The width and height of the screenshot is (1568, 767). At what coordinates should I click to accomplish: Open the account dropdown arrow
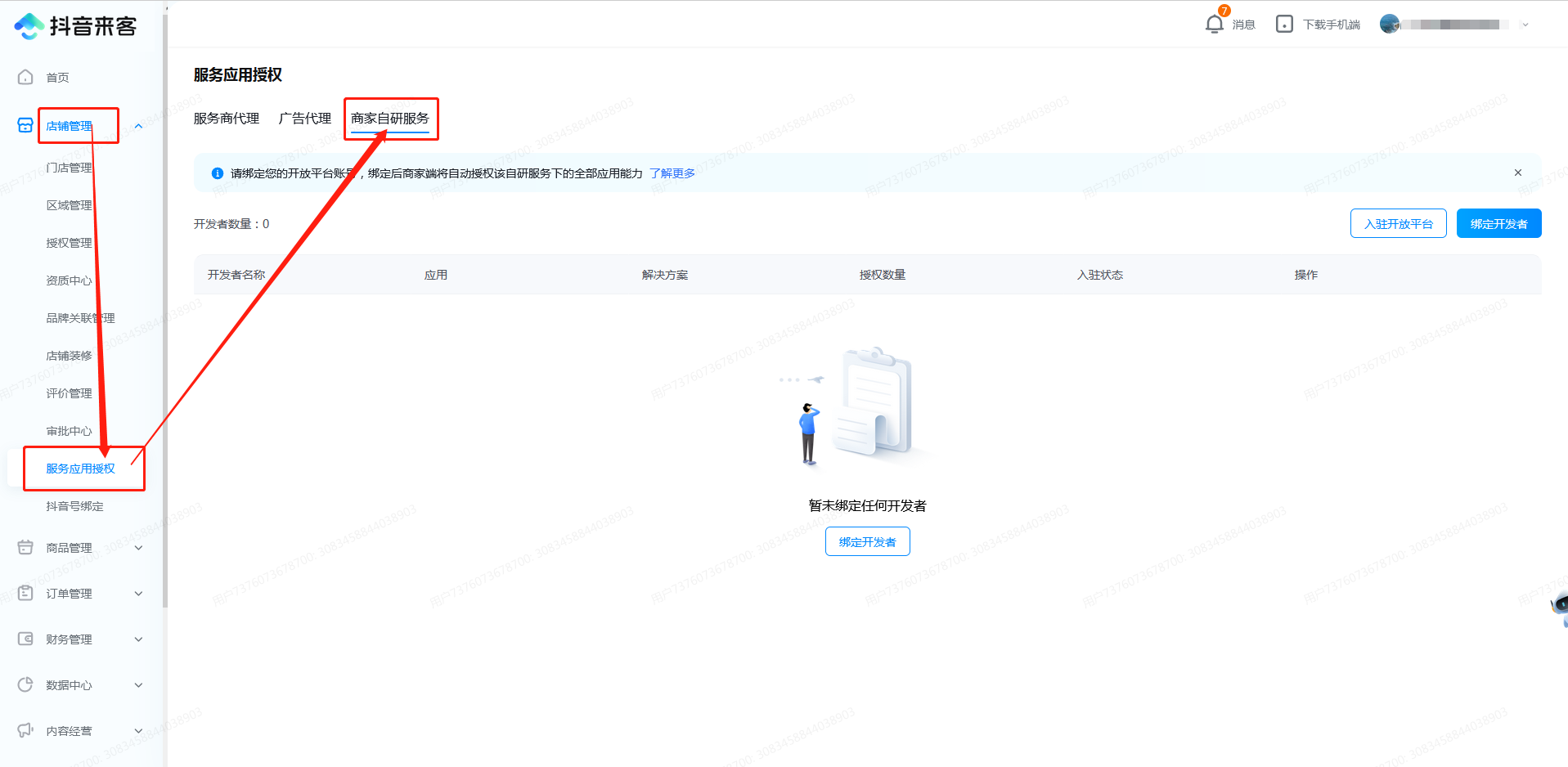[1525, 25]
